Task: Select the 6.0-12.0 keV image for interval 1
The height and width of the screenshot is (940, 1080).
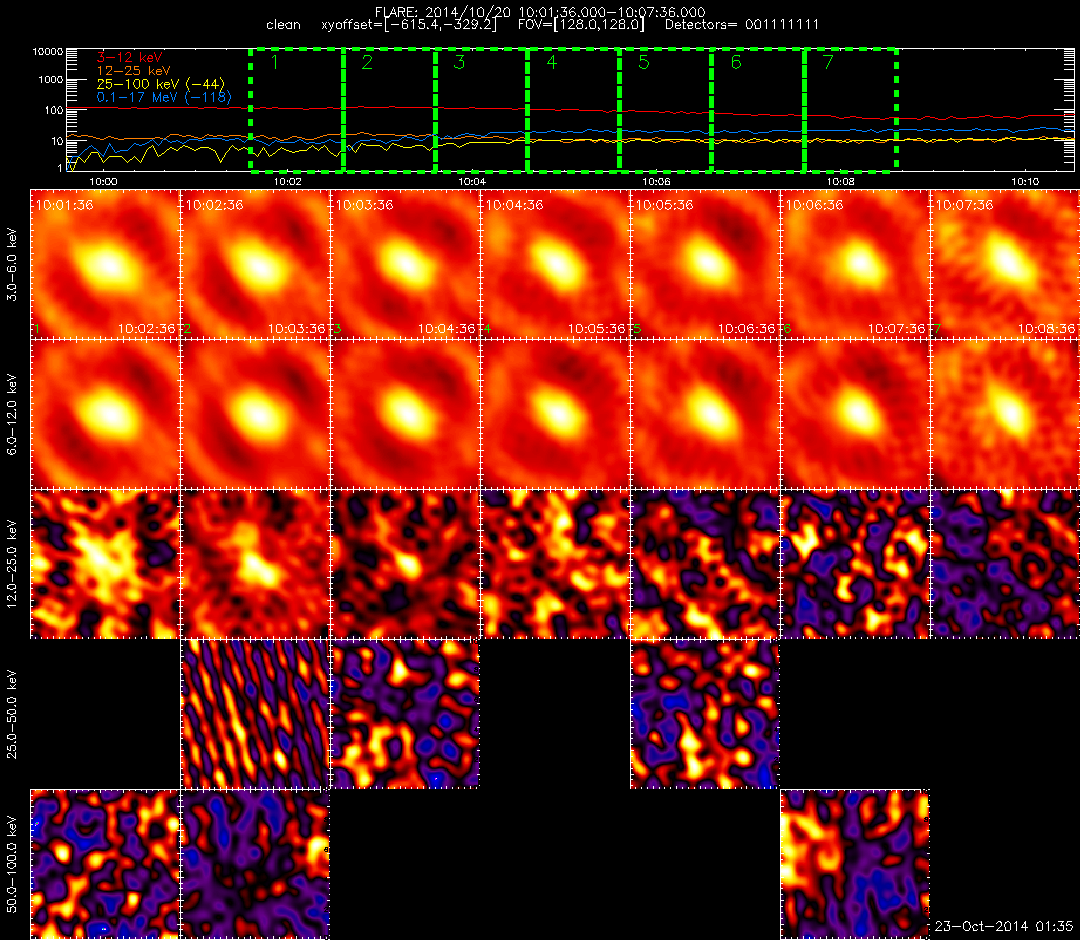Action: tap(105, 414)
